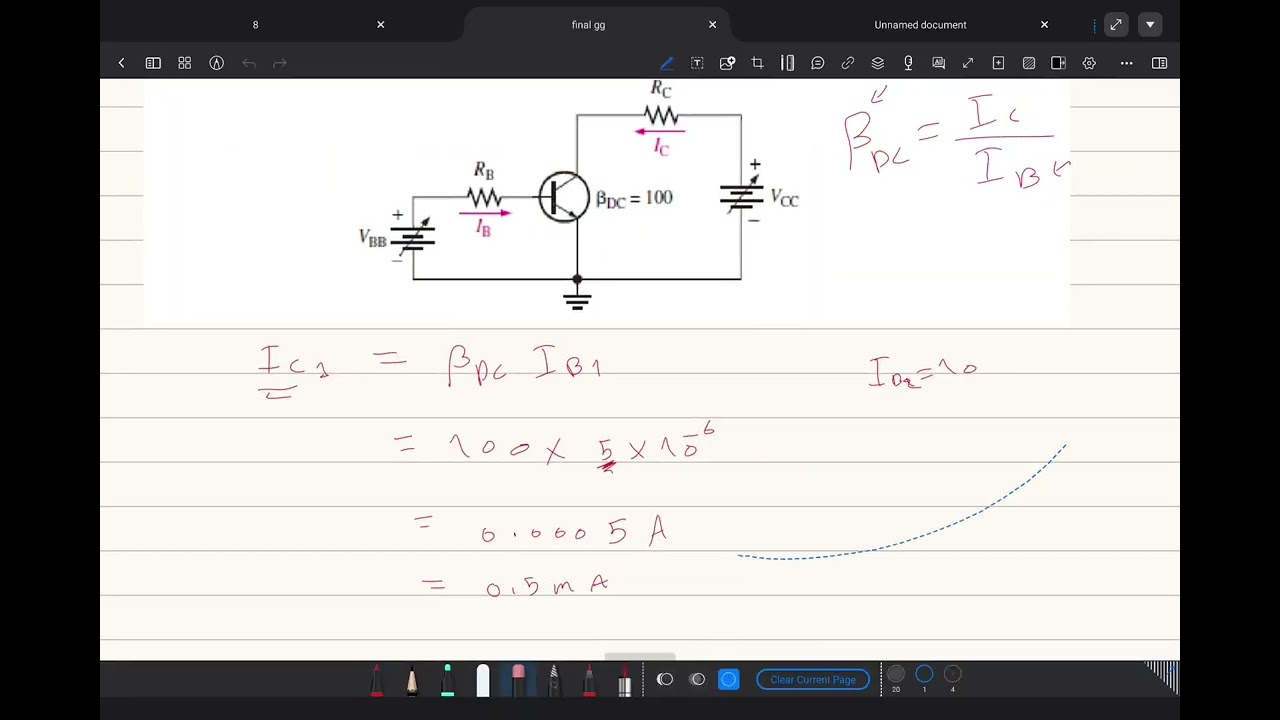This screenshot has width=1280, height=720.
Task: Select the dark red calligraphy pen
Action: [x=624, y=681]
